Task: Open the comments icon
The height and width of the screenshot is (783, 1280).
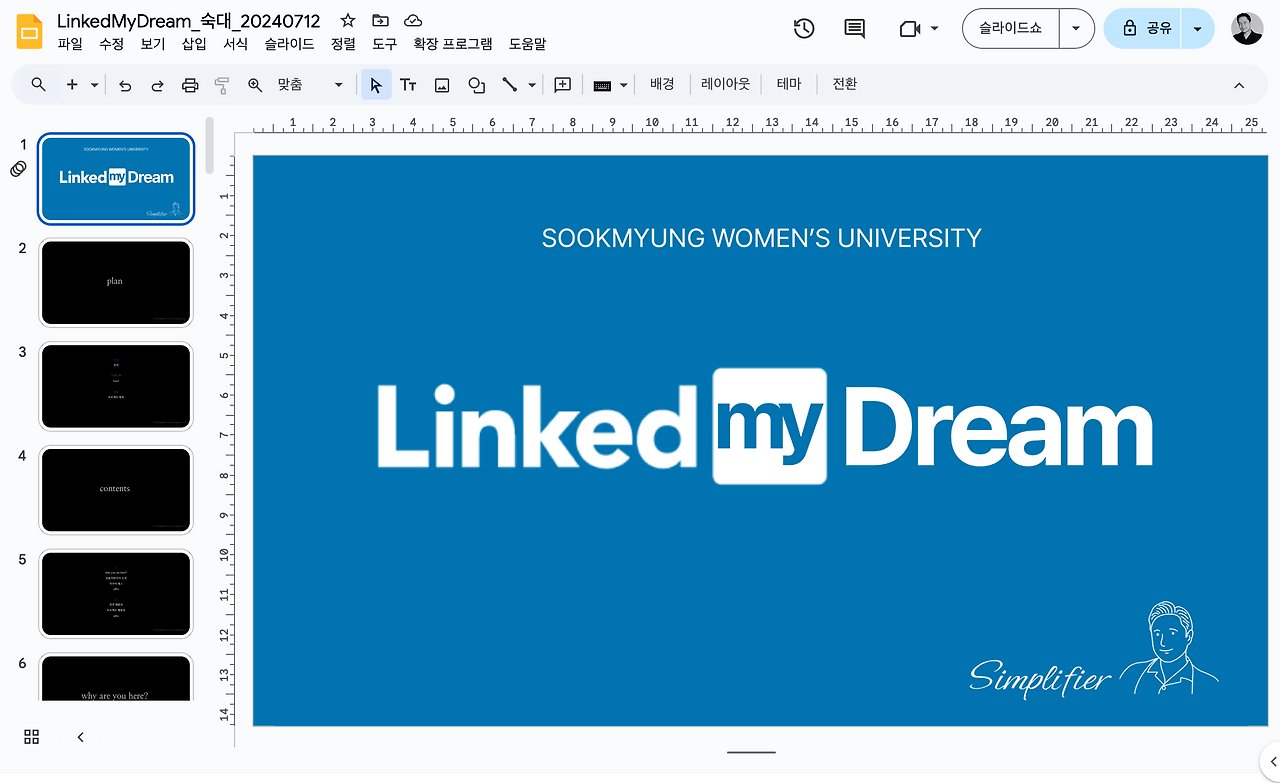Action: point(854,29)
